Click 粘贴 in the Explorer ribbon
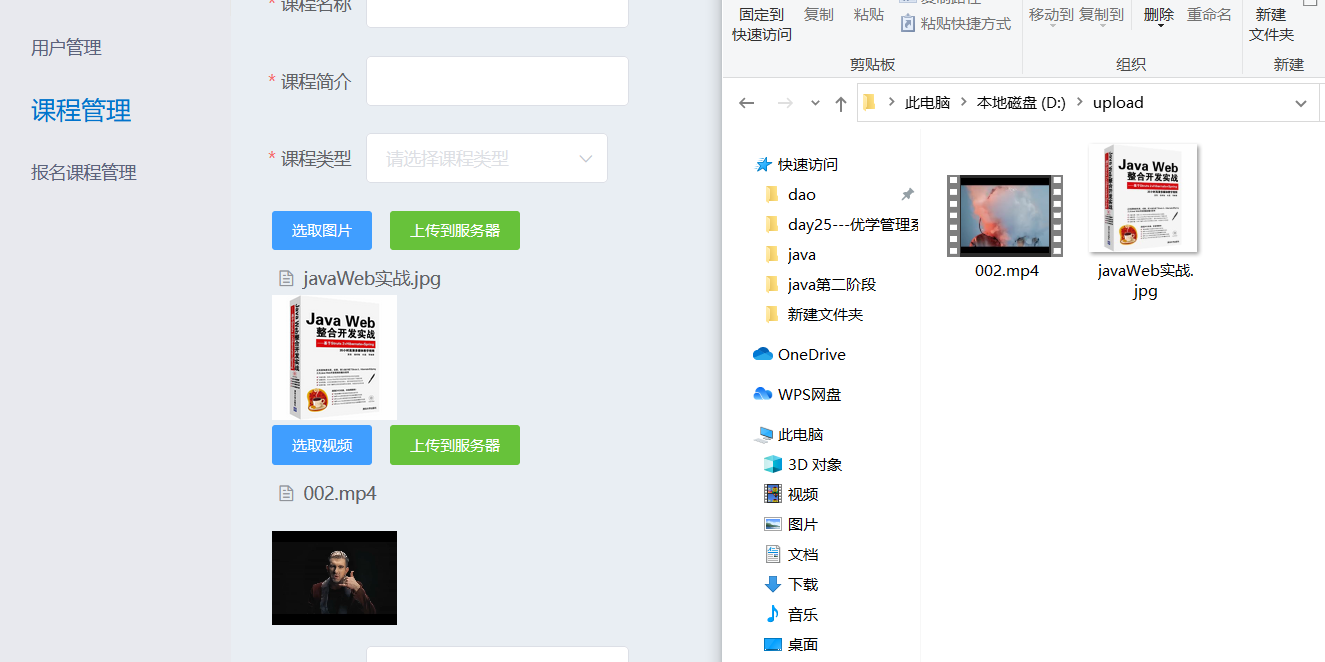The image size is (1325, 662). coord(869,14)
